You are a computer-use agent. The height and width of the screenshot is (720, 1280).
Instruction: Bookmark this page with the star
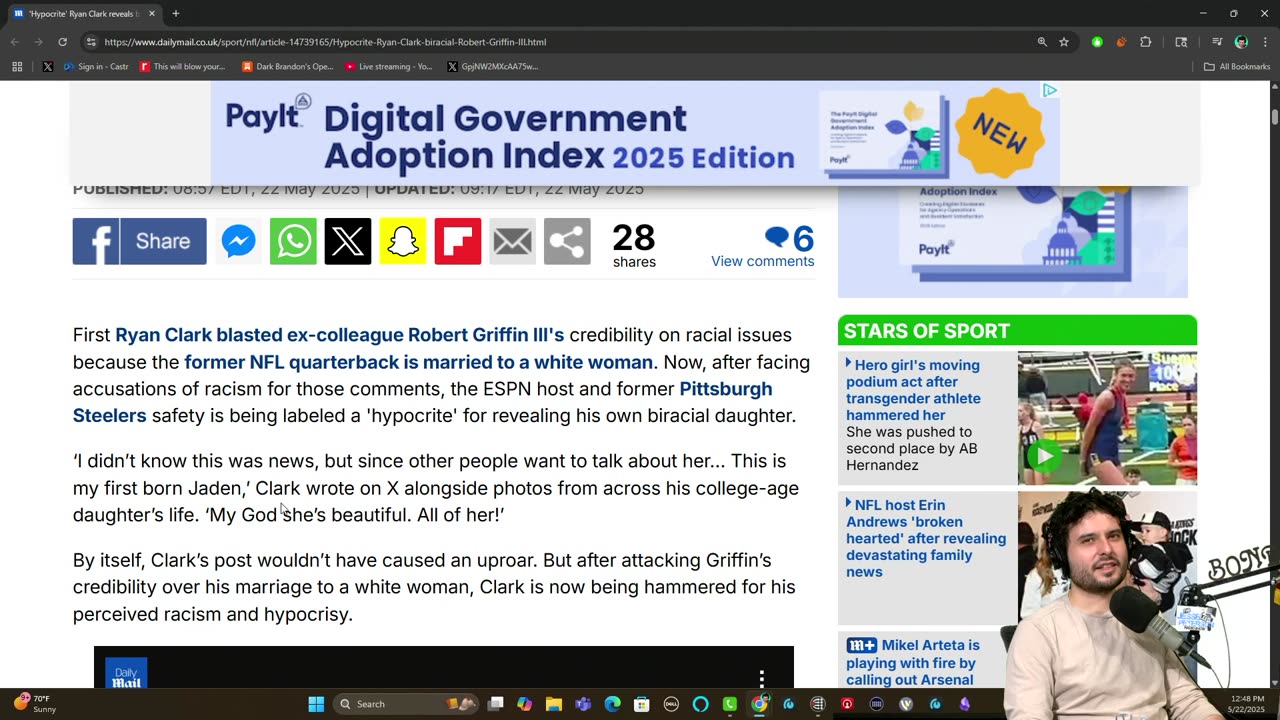[1064, 42]
